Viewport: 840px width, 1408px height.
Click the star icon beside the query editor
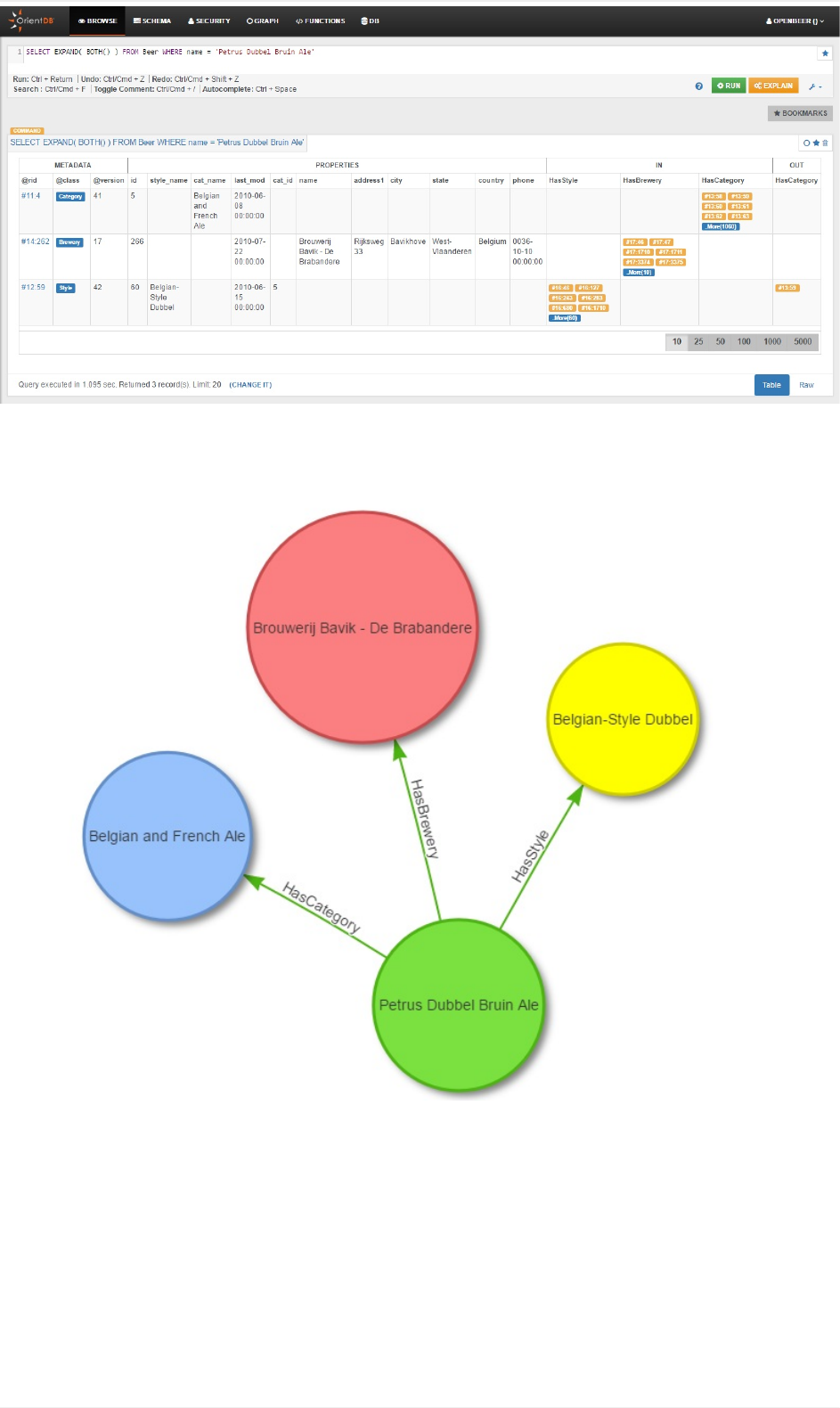point(825,53)
